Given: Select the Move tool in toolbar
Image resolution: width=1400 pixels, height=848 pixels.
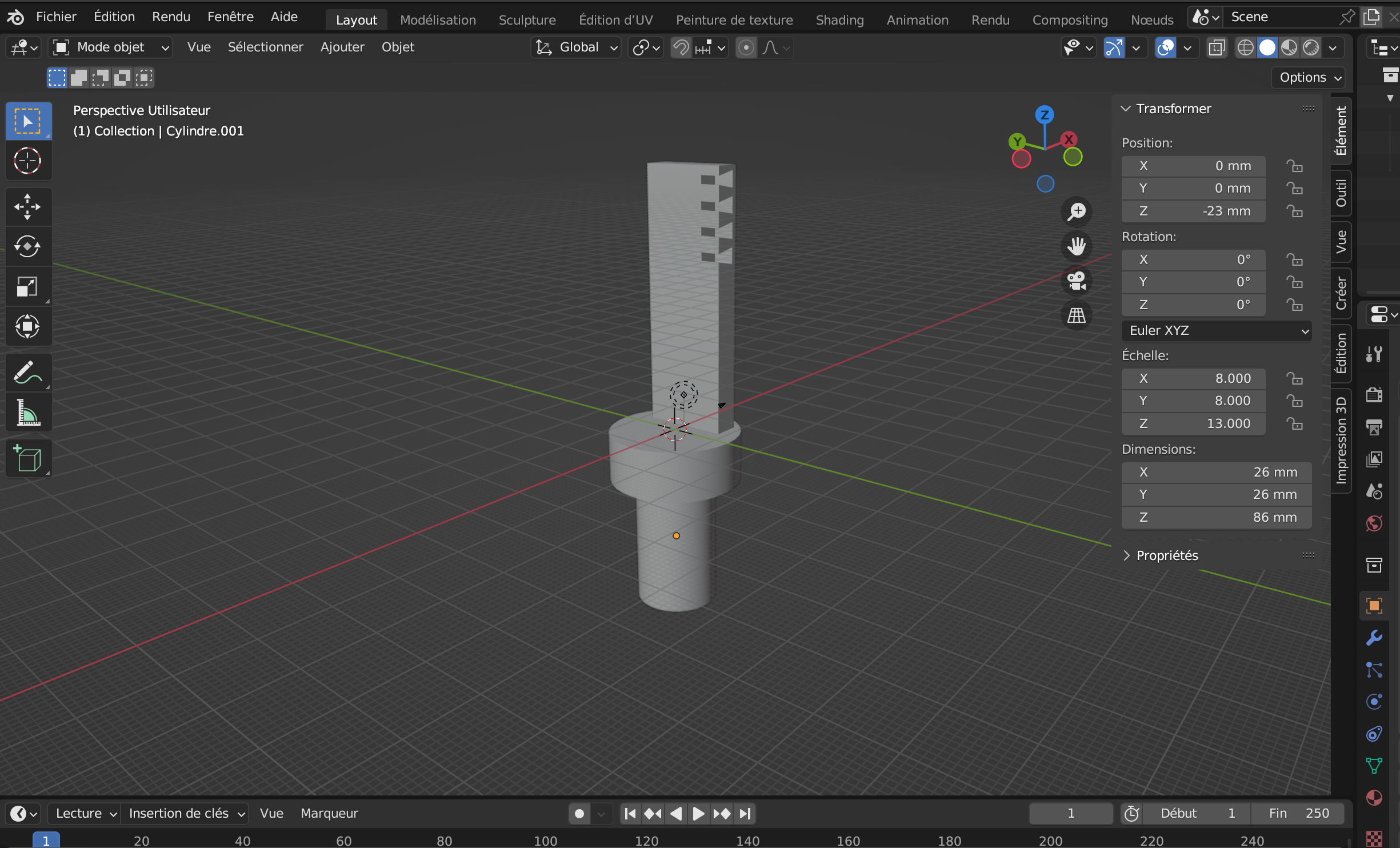Looking at the screenshot, I should (x=27, y=207).
